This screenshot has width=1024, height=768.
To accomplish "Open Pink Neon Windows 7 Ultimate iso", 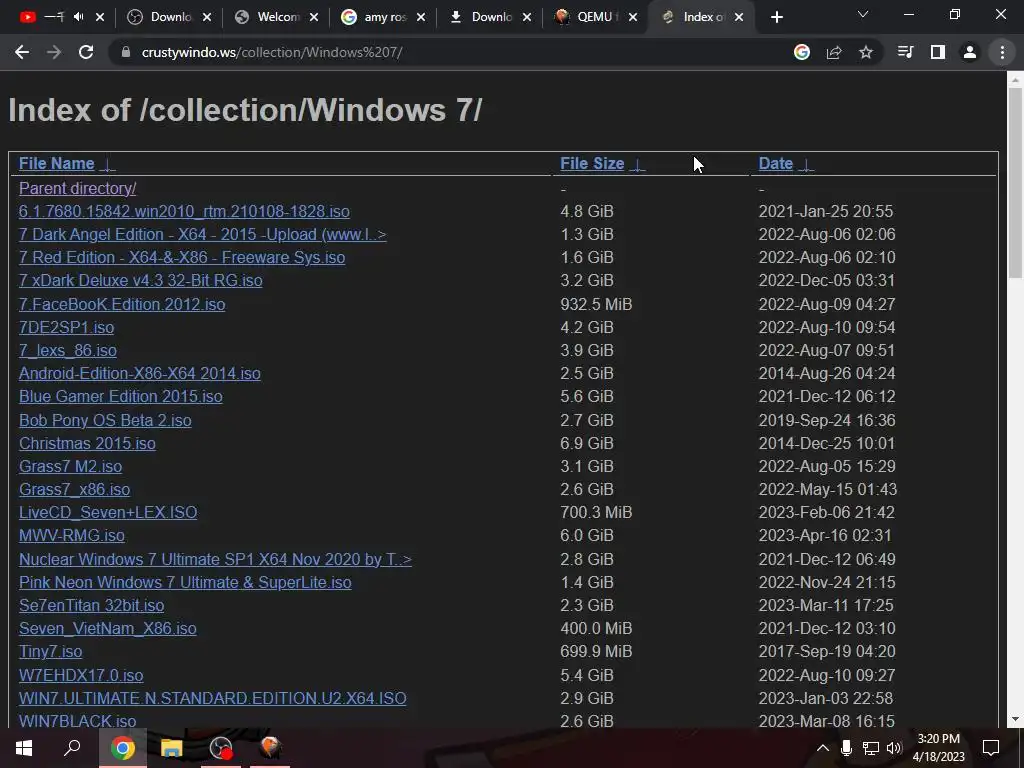I will pyautogui.click(x=185, y=582).
